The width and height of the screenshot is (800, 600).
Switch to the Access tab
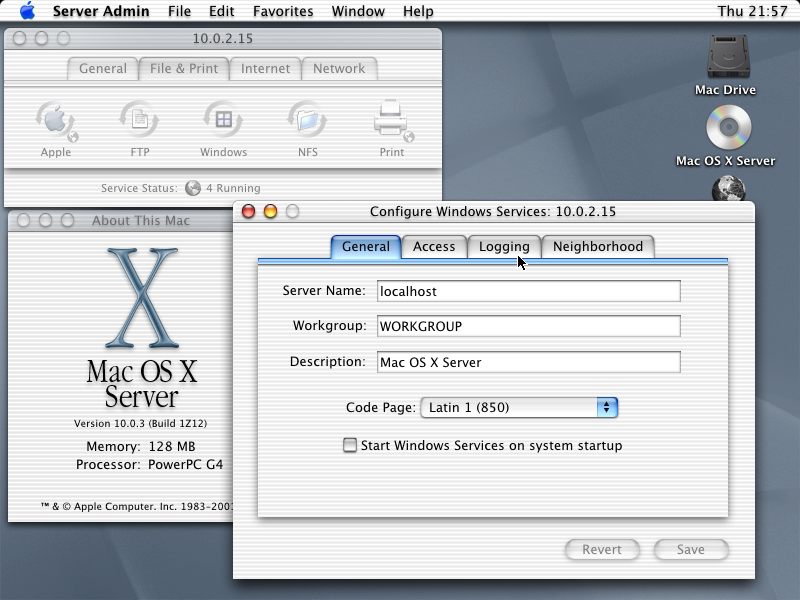434,247
